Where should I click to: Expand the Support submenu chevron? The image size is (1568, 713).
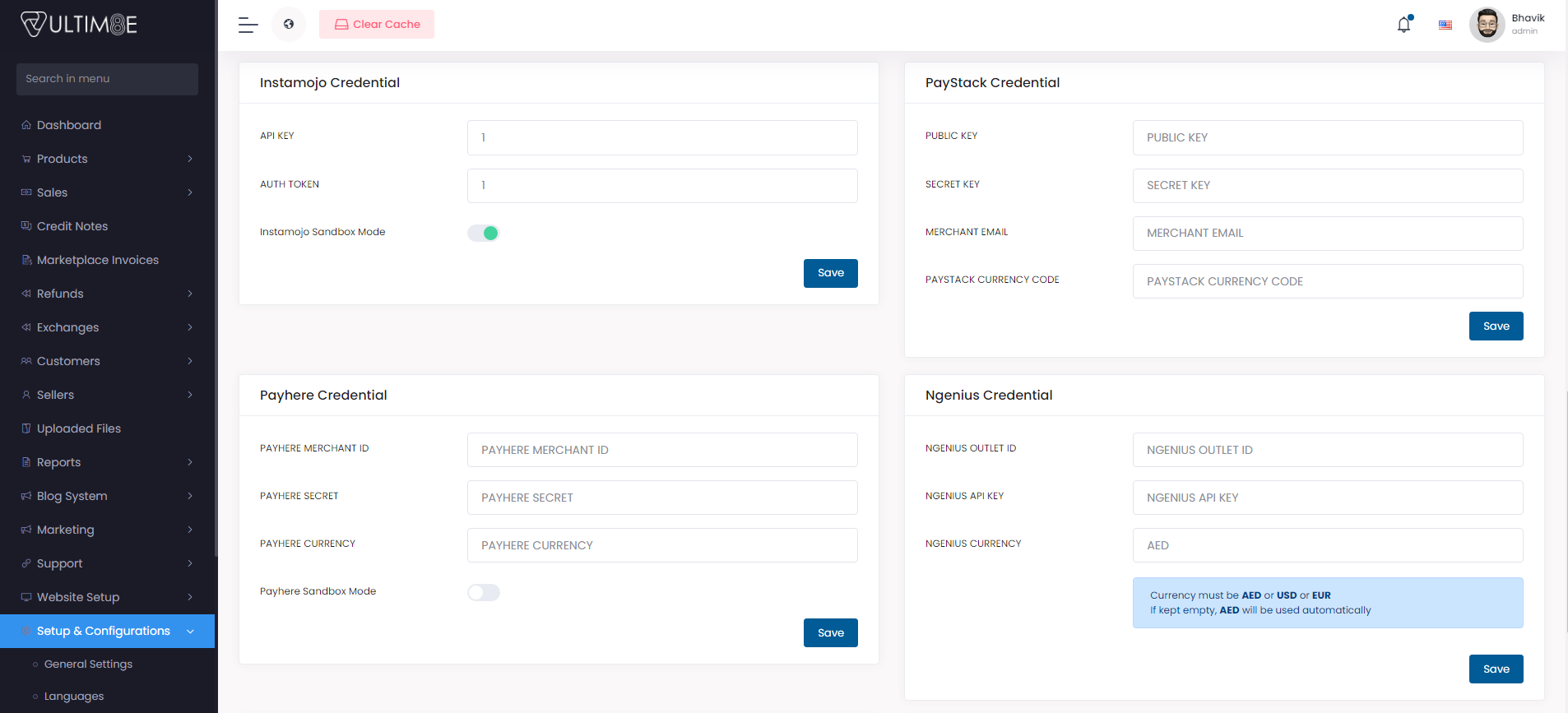190,563
